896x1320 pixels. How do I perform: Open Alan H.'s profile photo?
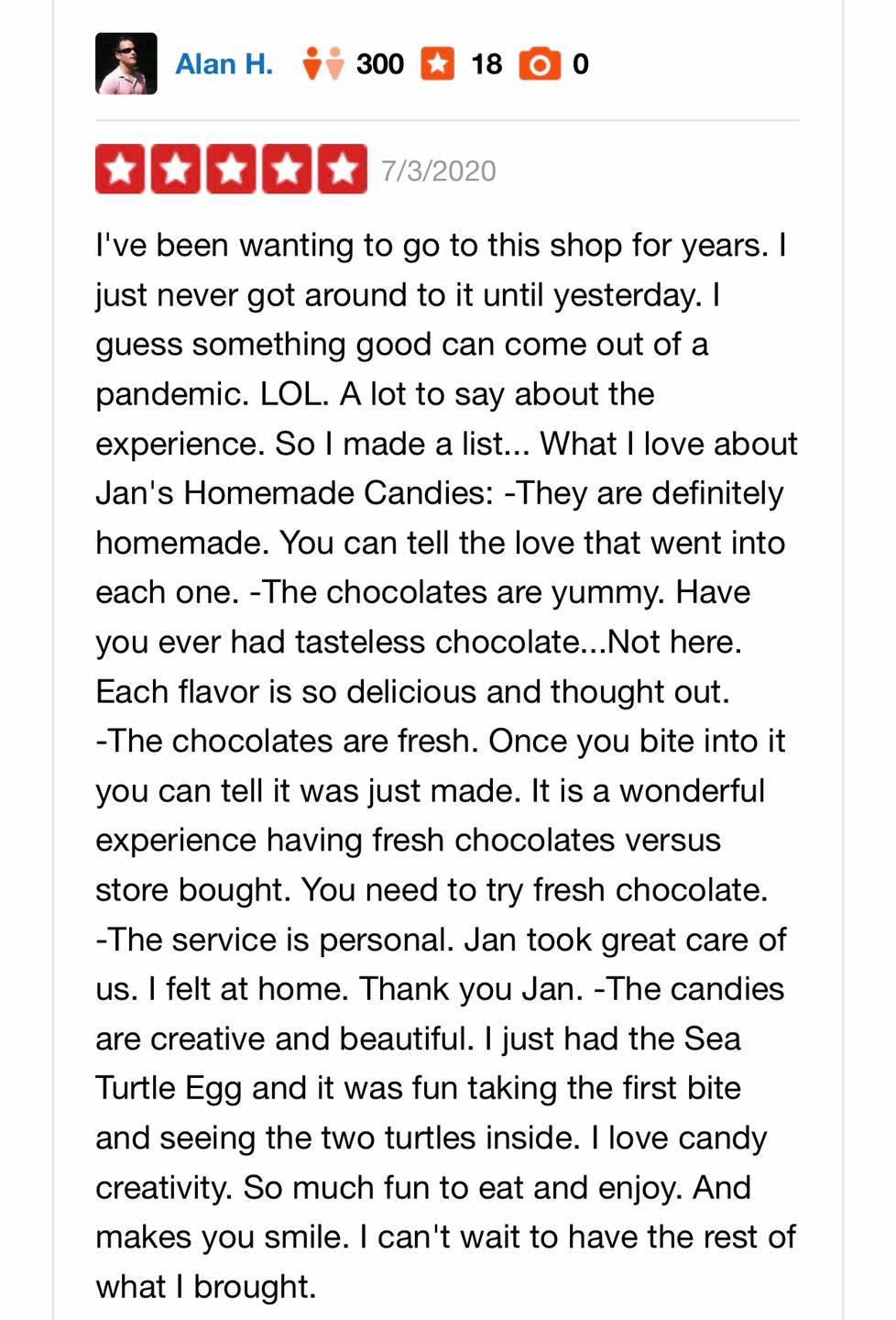126,64
